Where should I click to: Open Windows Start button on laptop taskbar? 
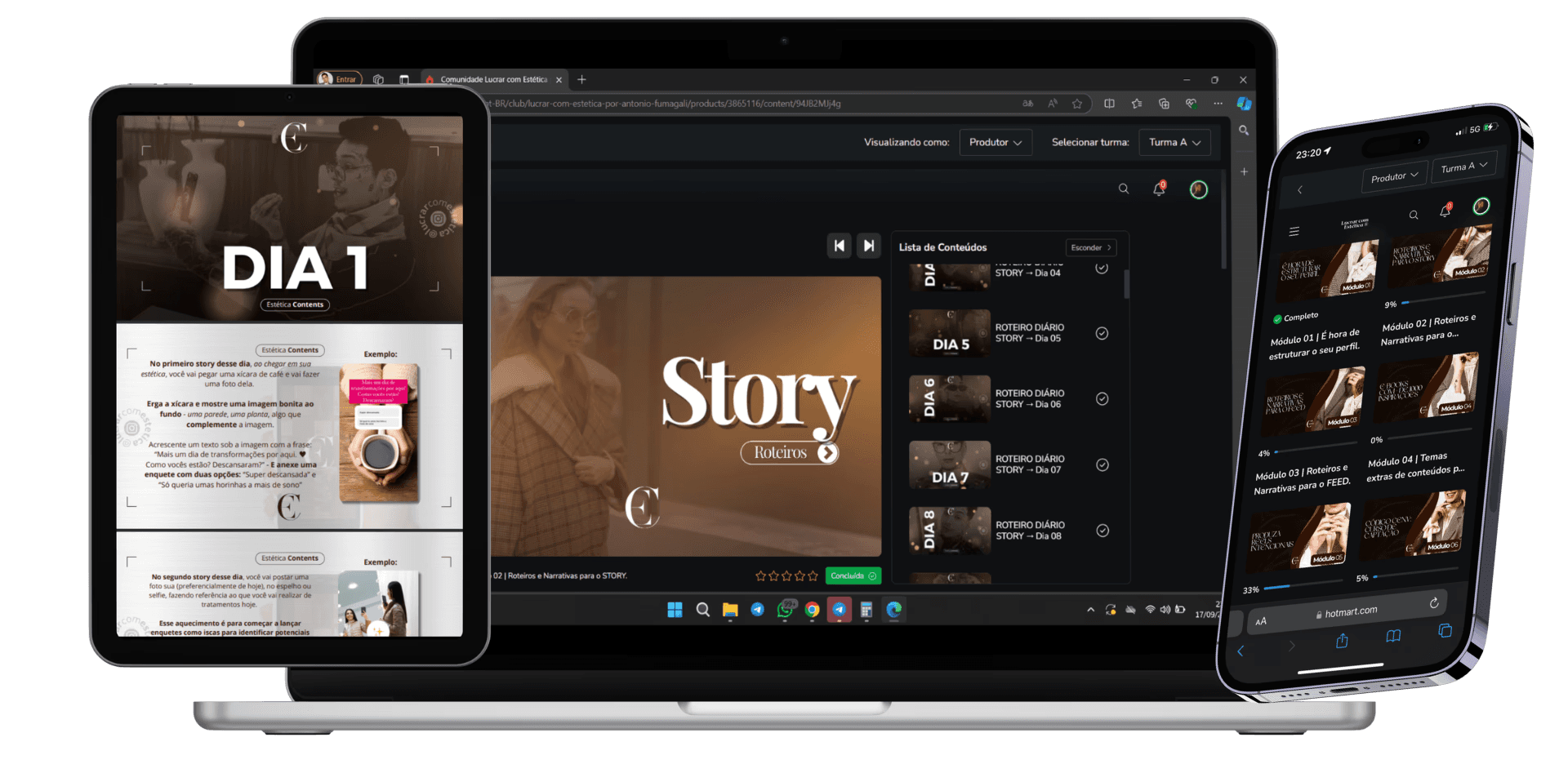675,610
